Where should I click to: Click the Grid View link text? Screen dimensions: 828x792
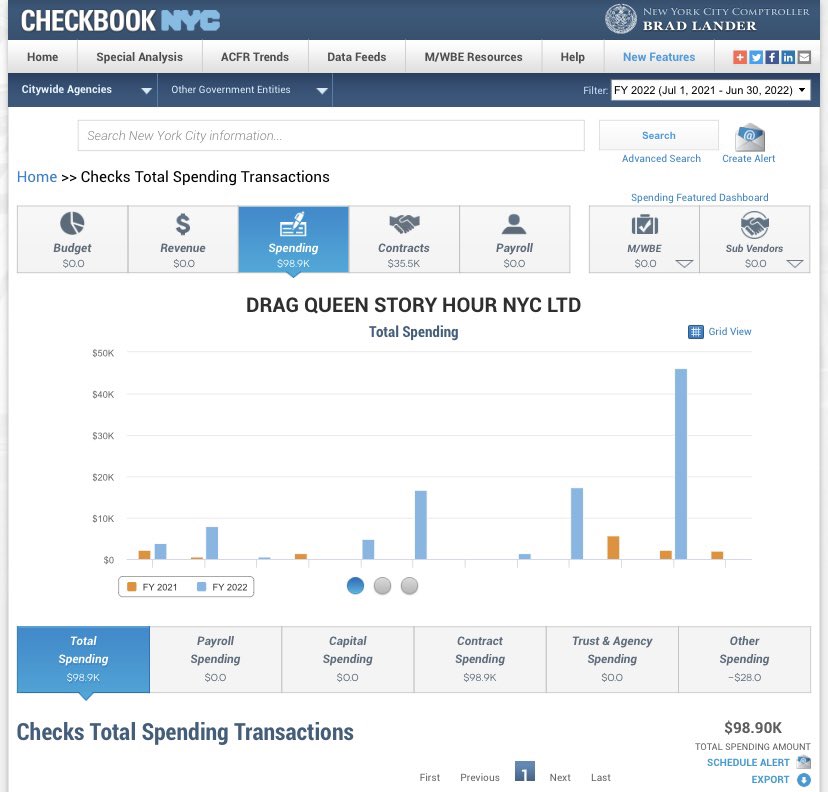730,332
